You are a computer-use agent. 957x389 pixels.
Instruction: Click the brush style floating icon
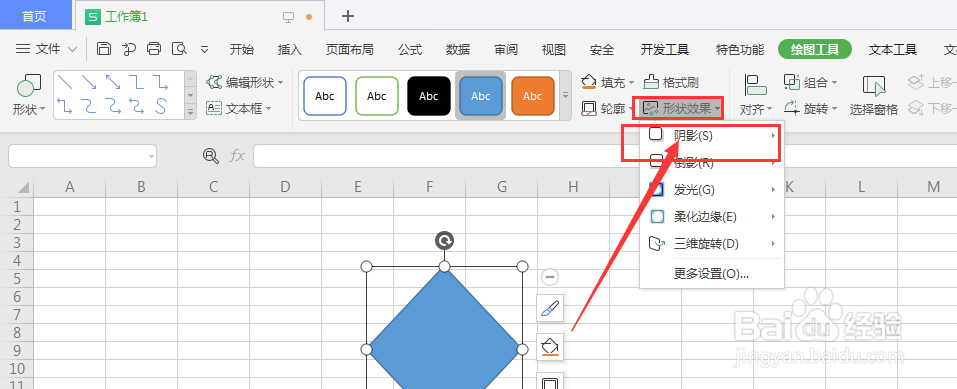[x=549, y=309]
